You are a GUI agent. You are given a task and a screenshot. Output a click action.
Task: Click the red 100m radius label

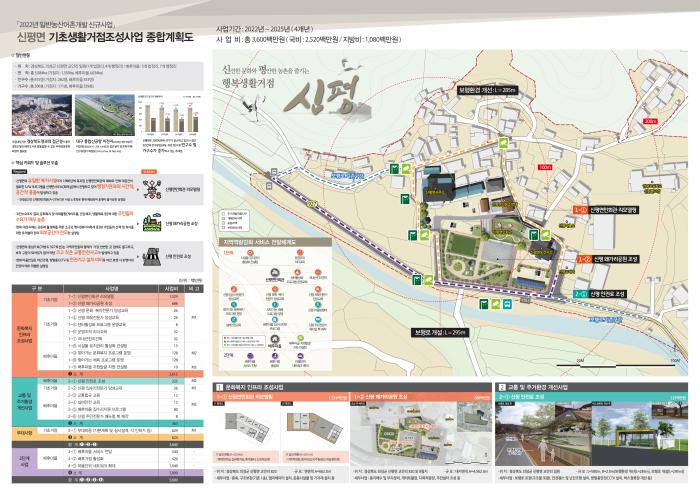545,169
